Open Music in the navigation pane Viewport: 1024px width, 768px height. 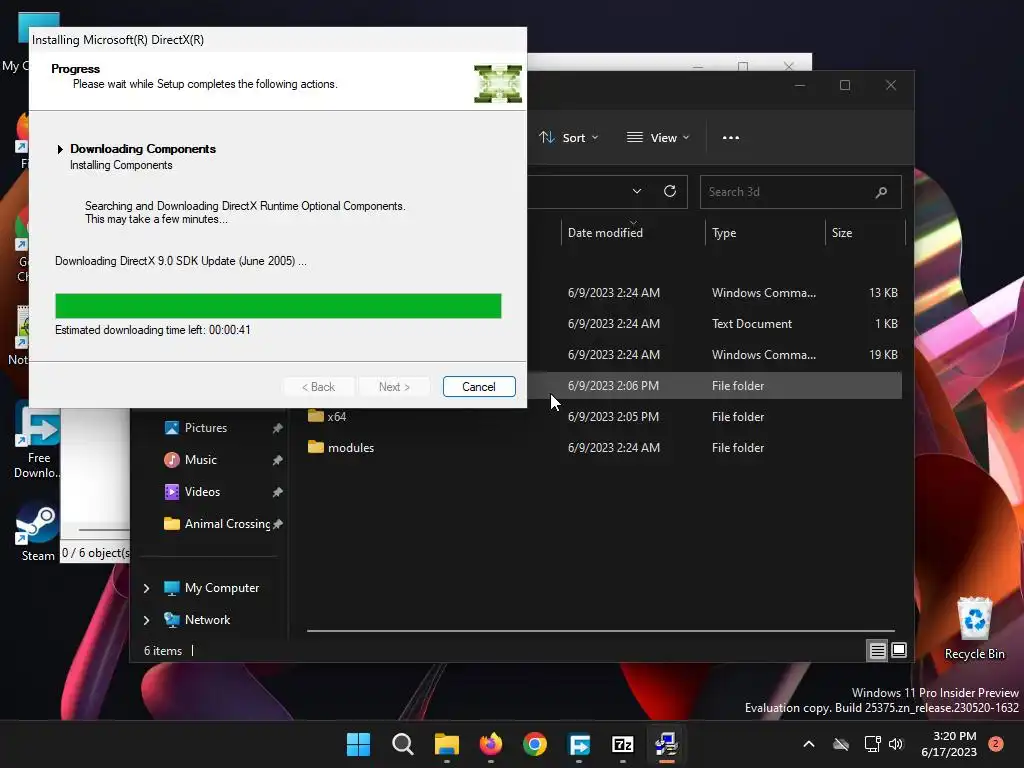point(200,460)
